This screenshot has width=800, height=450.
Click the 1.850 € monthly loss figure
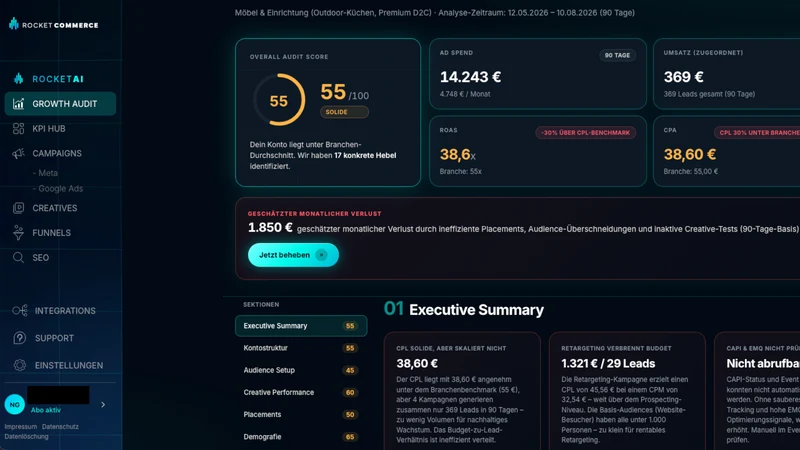coord(270,228)
